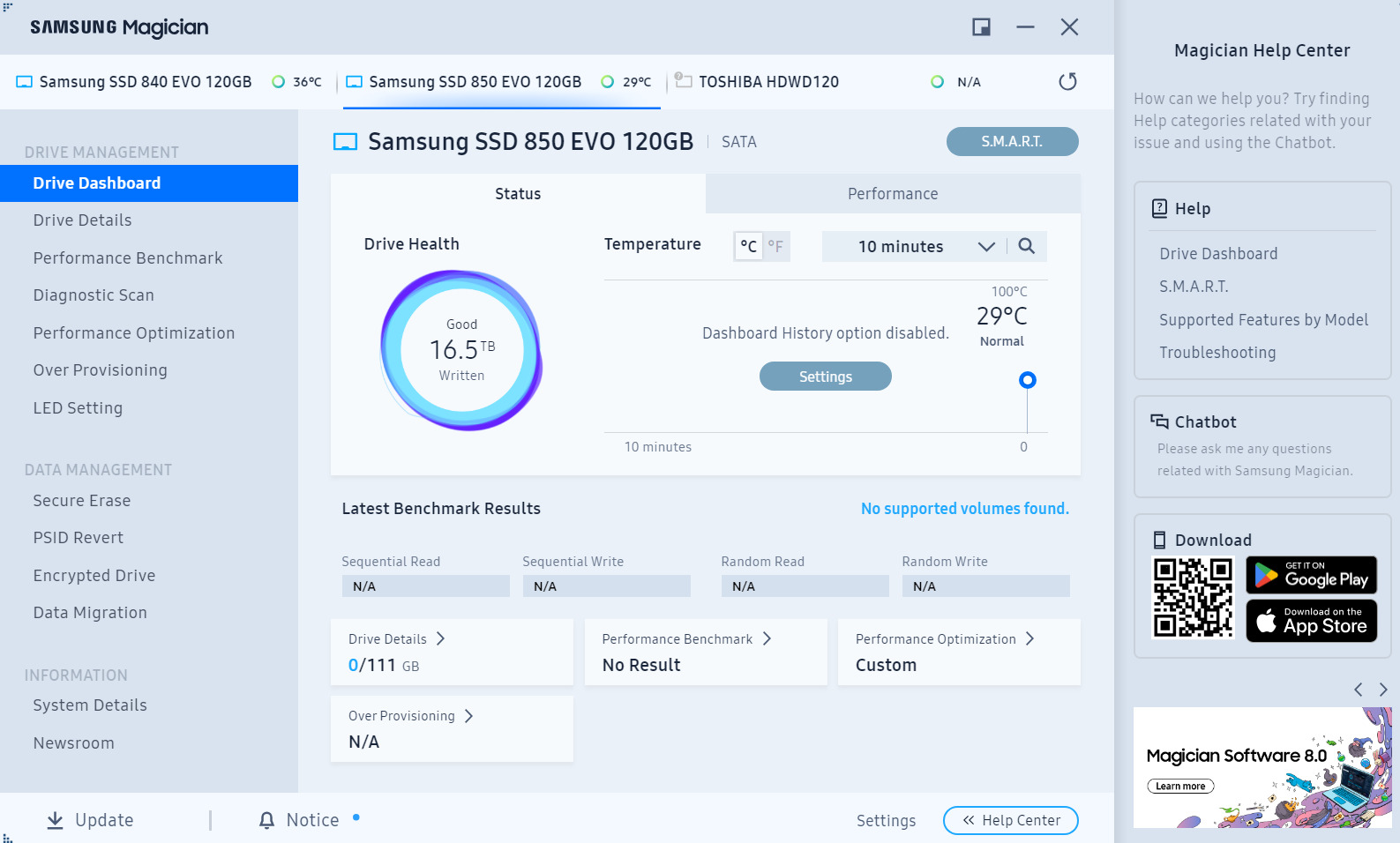Viewport: 1400px width, 843px height.
Task: Switch temperature unit to Fahrenheit
Action: [775, 246]
